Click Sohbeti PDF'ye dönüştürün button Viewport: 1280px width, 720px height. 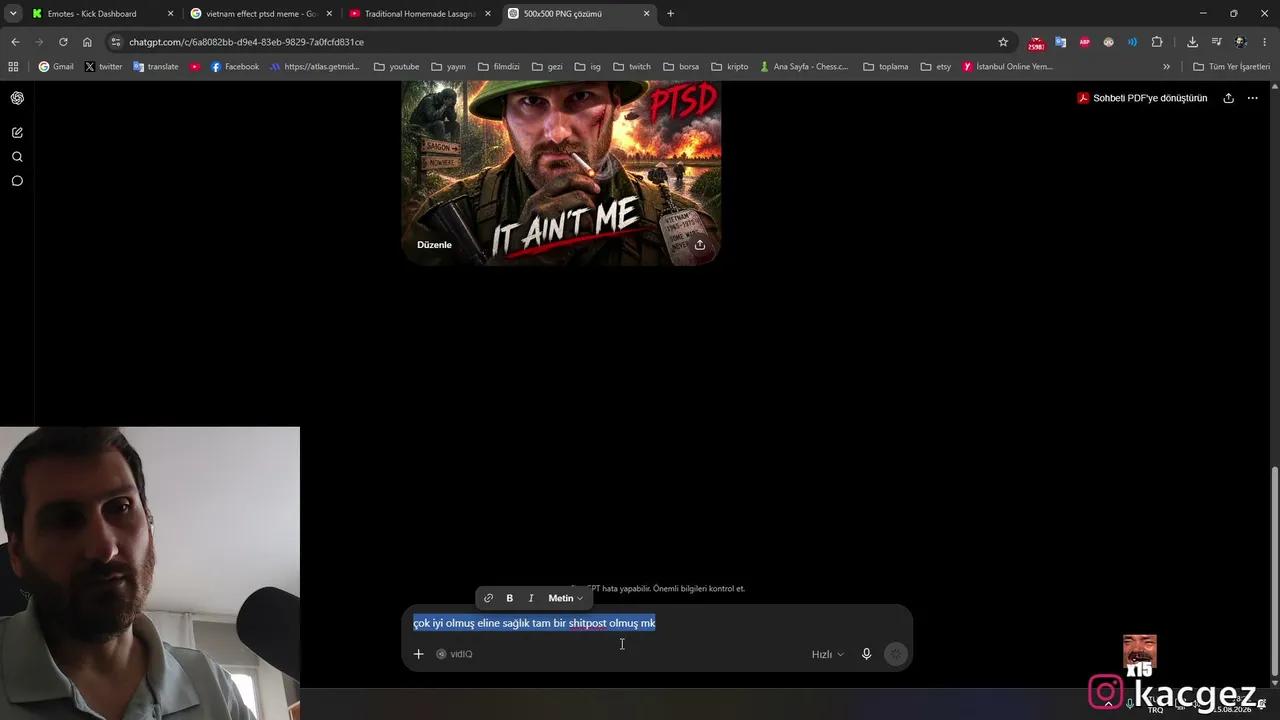[1142, 98]
